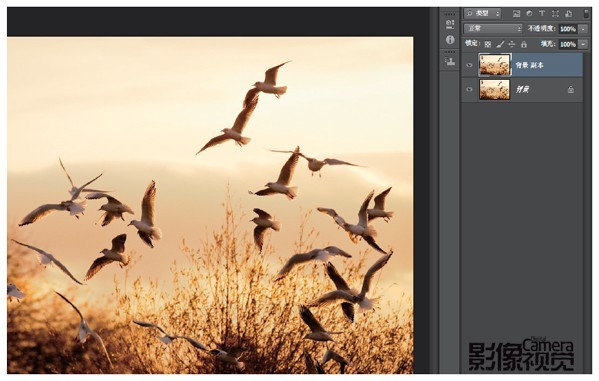Open the History panel icon in dock
Screen dimensions: 599x381
click(450, 24)
